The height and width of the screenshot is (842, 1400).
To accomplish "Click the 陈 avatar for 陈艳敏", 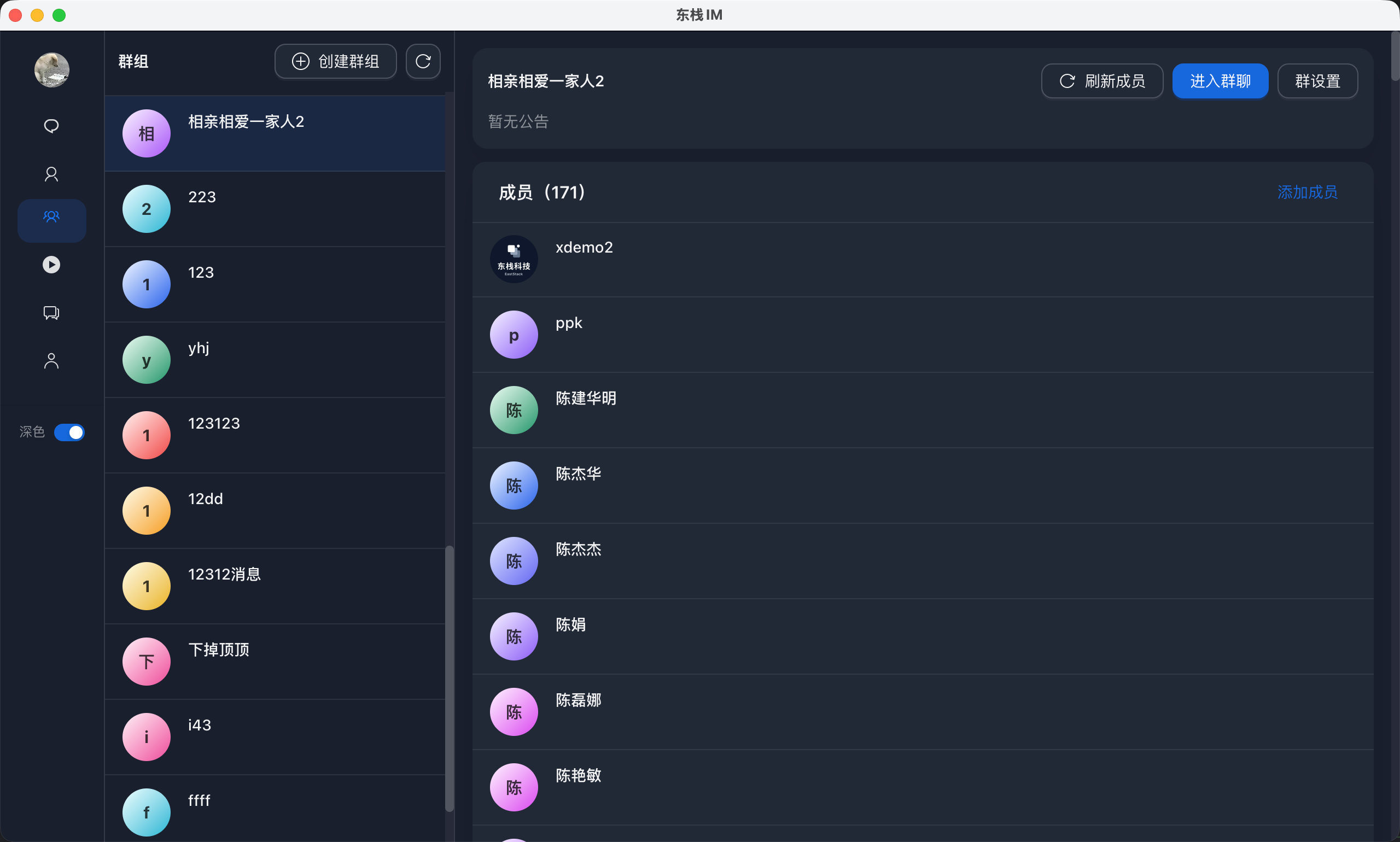I will 514,787.
